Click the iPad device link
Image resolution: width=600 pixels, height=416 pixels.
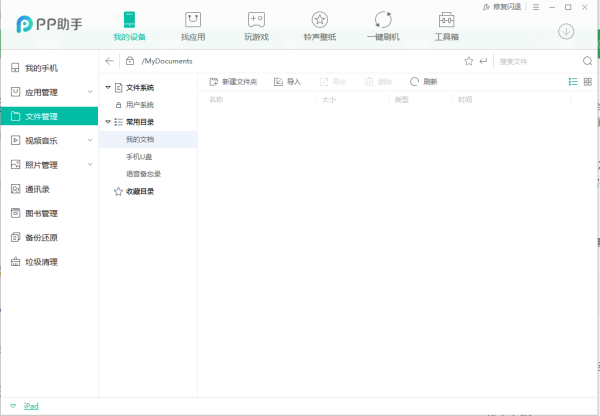tap(31, 406)
